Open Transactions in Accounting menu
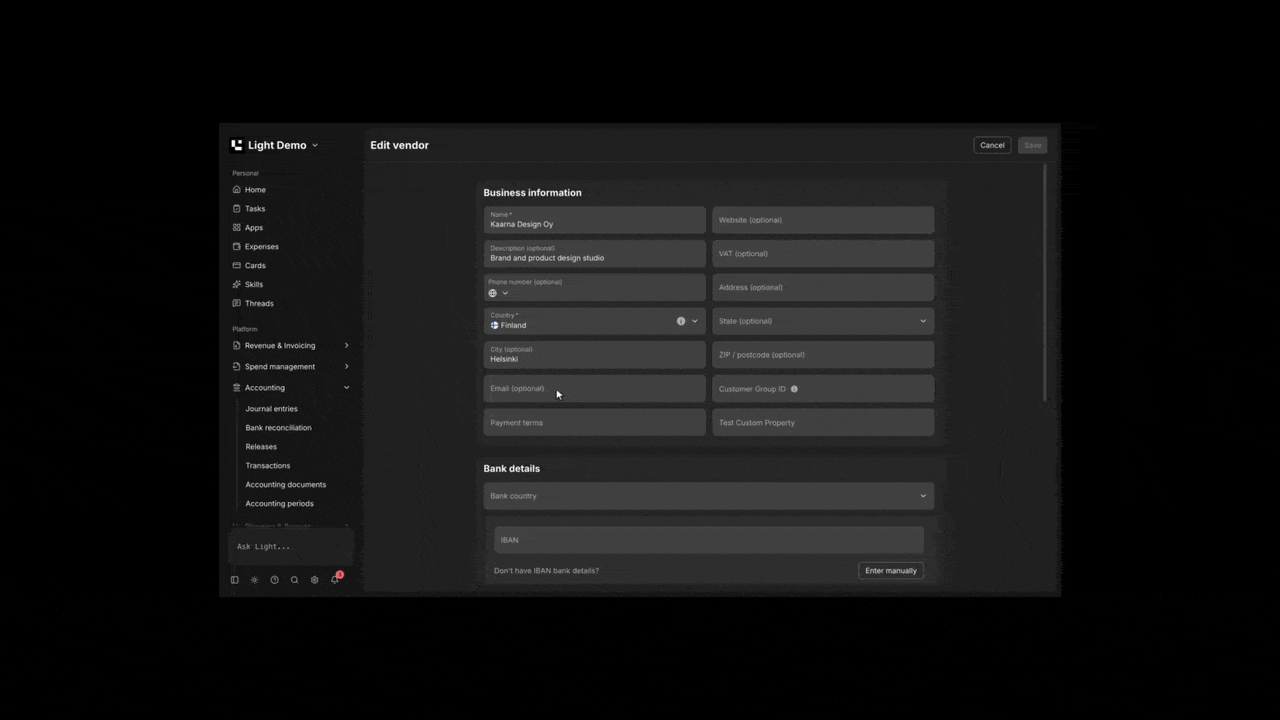The height and width of the screenshot is (720, 1280). pos(268,466)
